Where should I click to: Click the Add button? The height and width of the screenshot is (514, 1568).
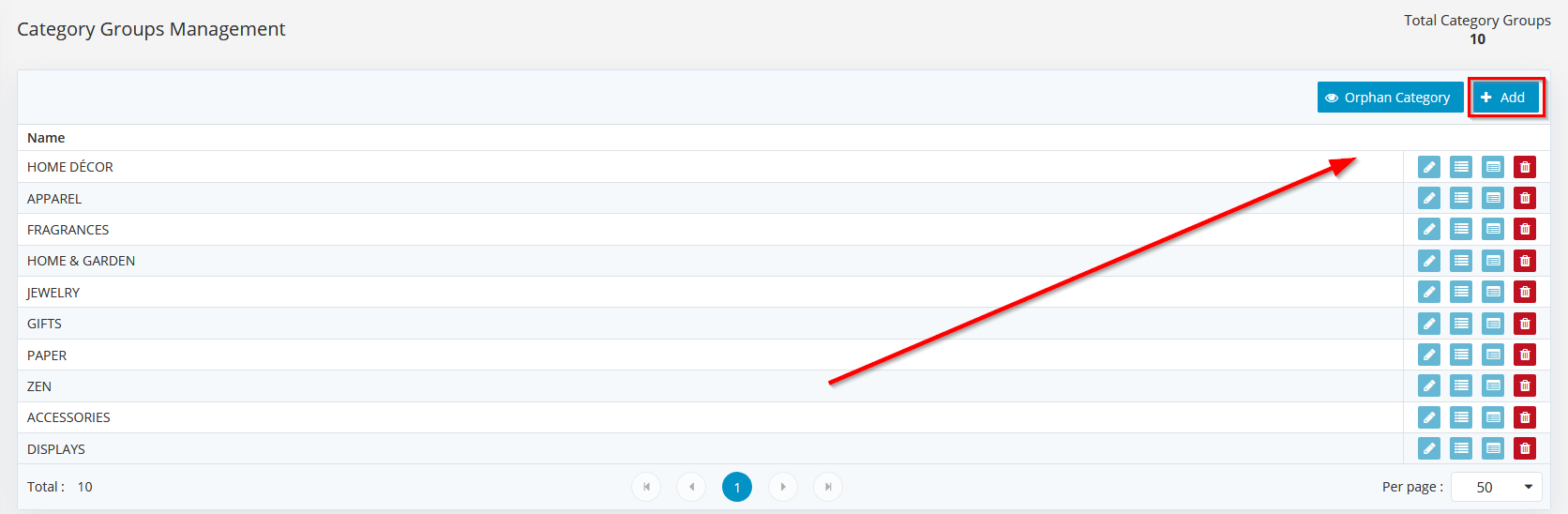1506,98
